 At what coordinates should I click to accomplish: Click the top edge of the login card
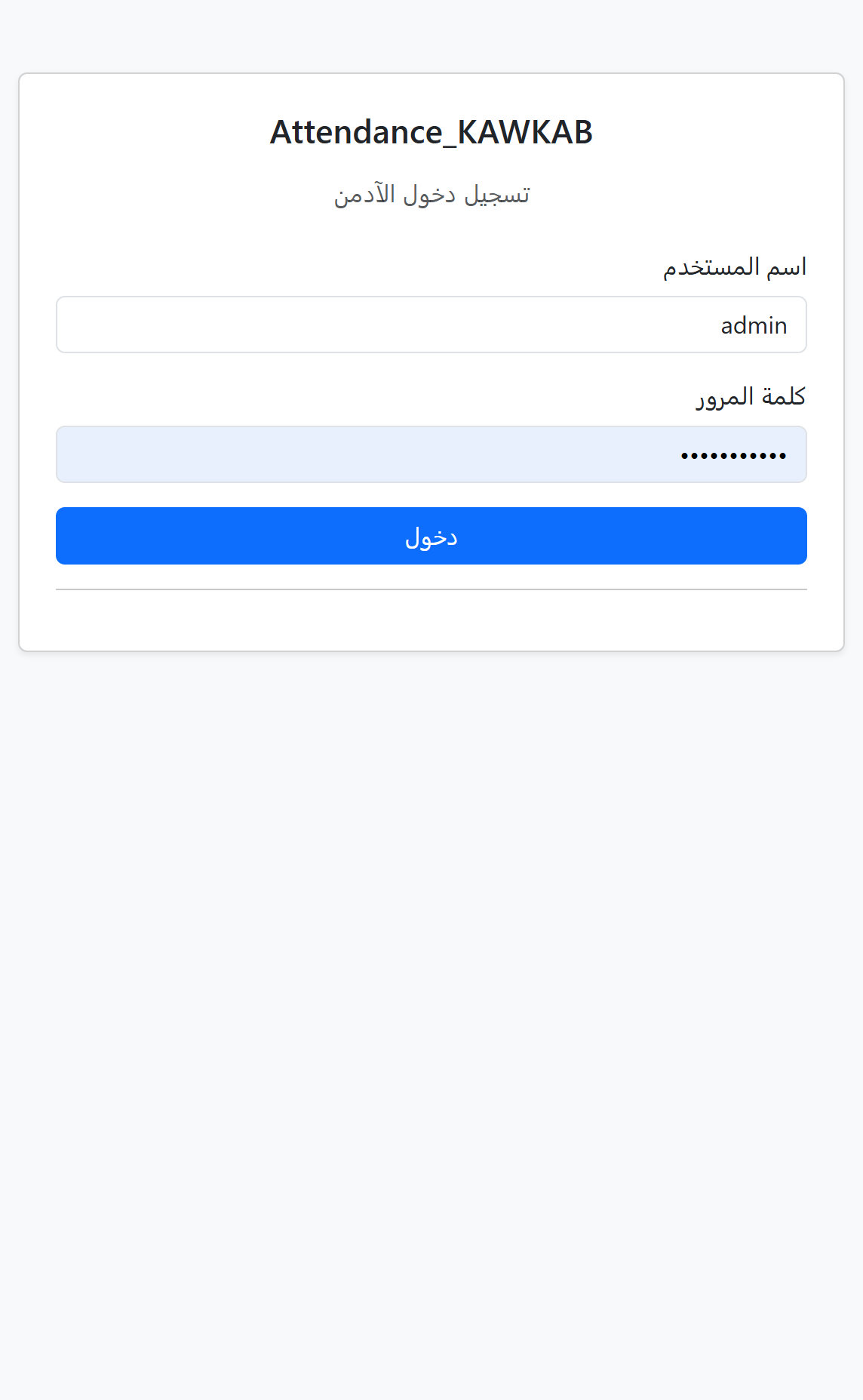[431, 73]
